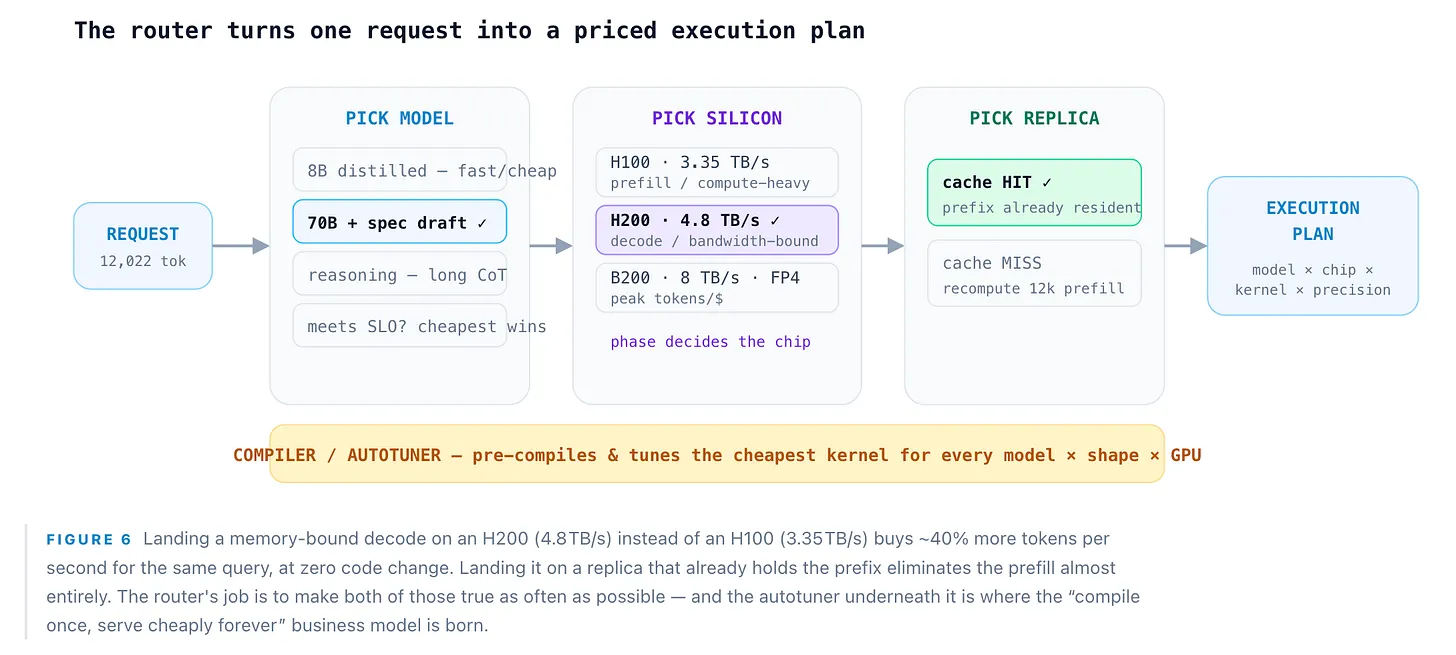Select the reasoning long CoT option
The width and height of the screenshot is (1456, 655).
[400, 274]
